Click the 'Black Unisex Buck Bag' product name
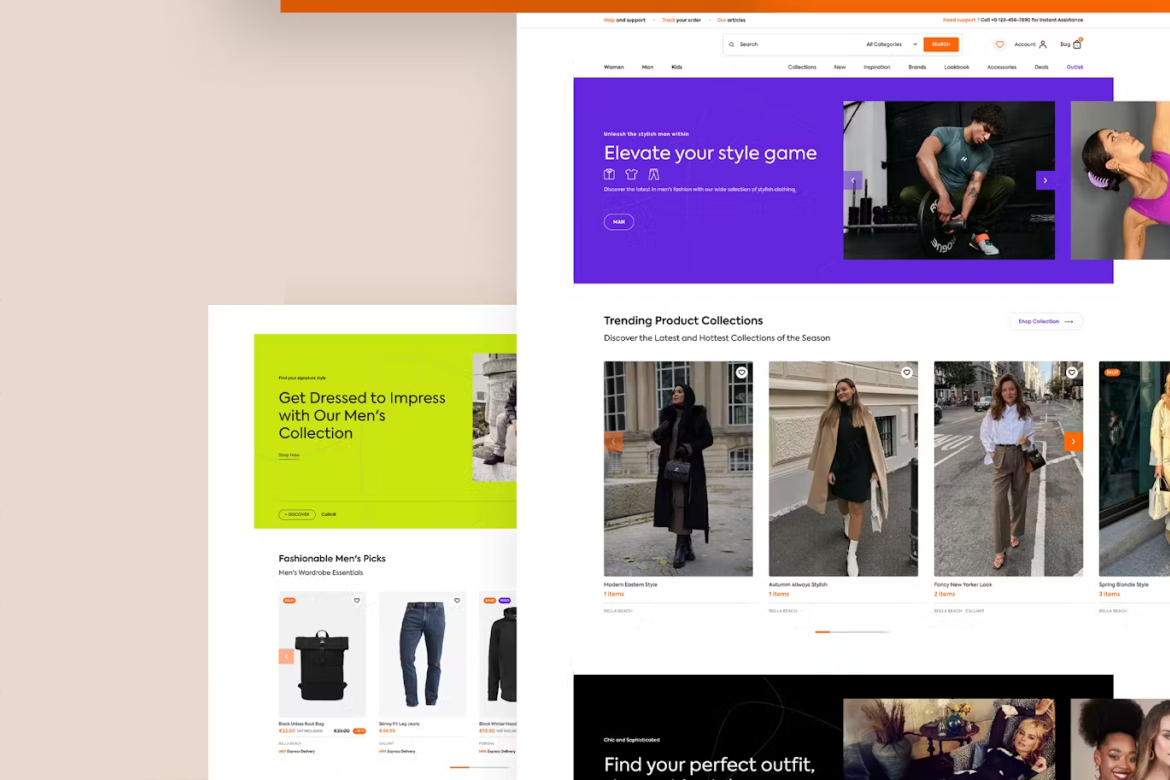 [301, 724]
